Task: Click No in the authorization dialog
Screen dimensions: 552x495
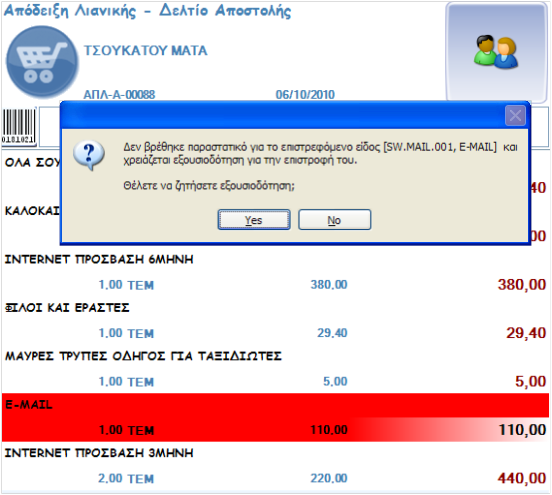Action: pos(334,220)
